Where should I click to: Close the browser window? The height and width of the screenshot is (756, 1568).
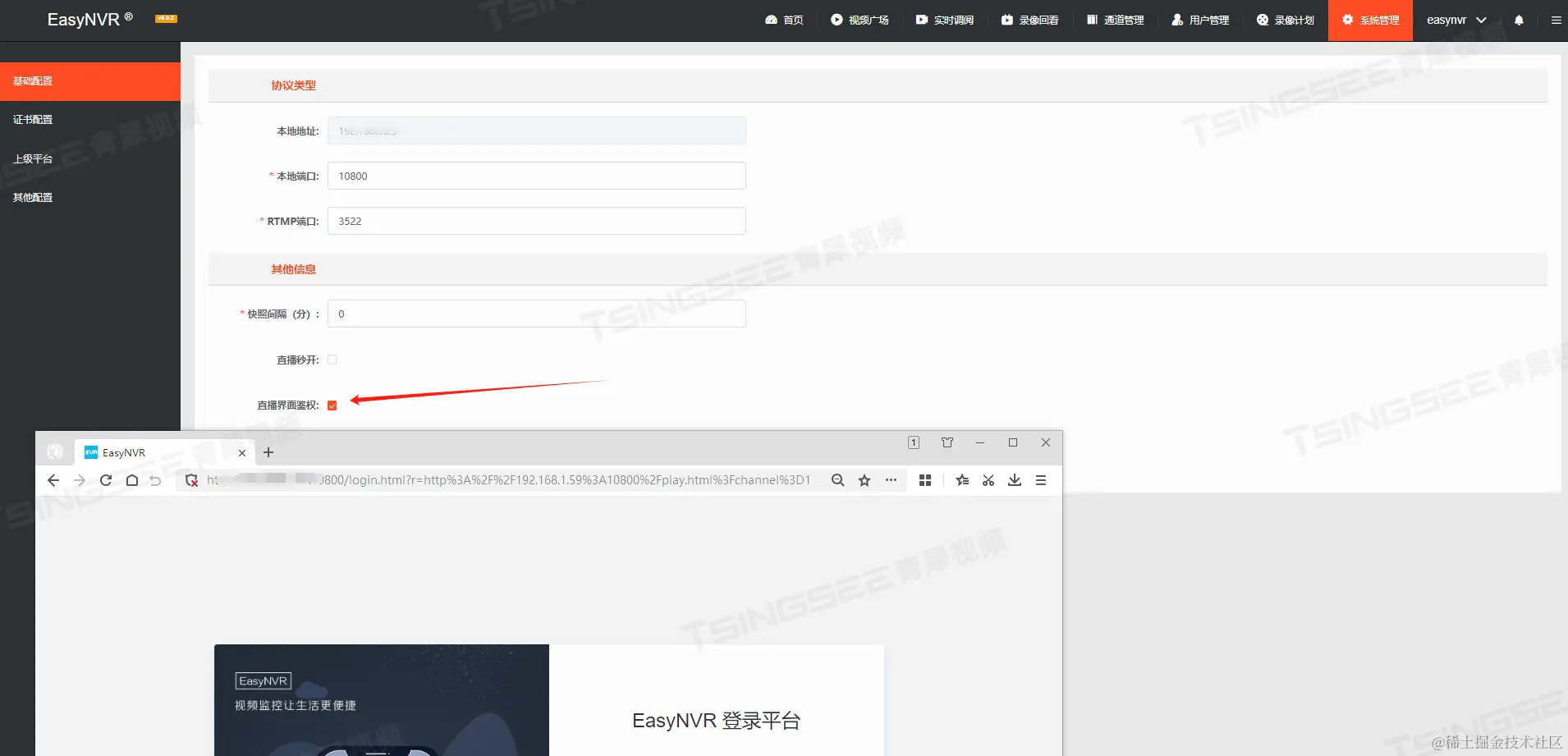tap(1046, 442)
